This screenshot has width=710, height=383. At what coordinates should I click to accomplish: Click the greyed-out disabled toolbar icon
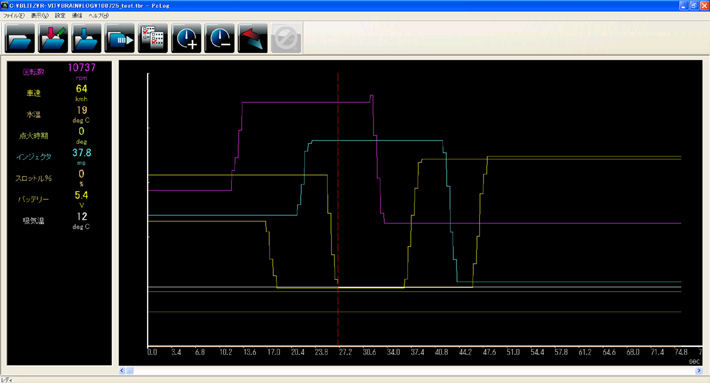click(286, 38)
